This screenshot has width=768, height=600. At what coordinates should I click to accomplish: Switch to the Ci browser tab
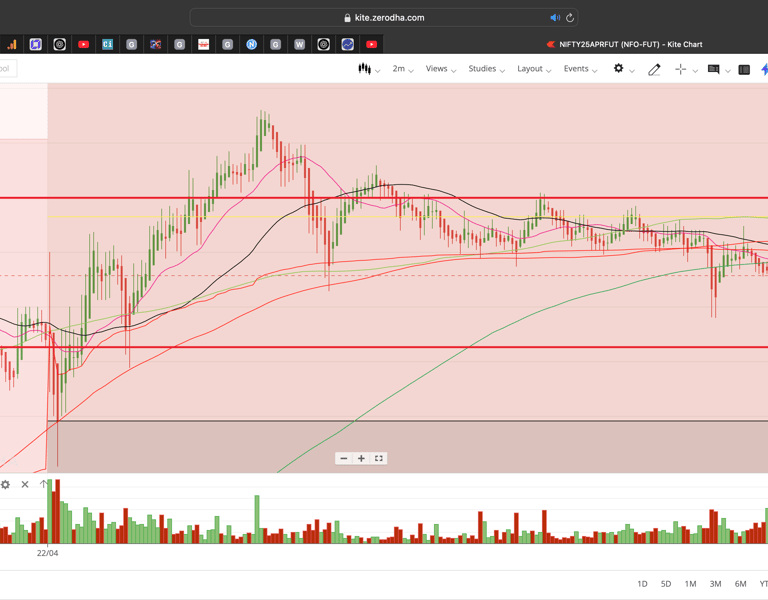[x=107, y=45]
